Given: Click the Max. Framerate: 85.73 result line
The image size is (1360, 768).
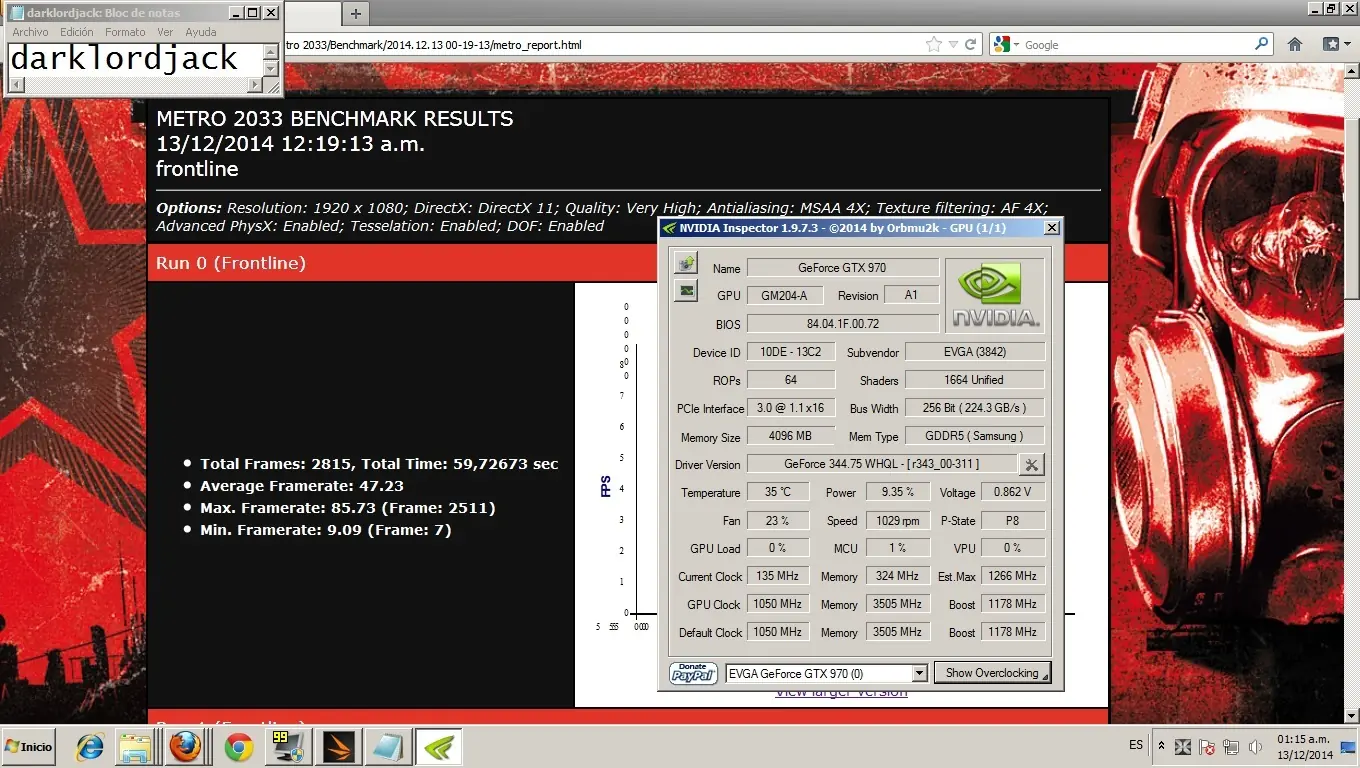Looking at the screenshot, I should coord(347,508).
